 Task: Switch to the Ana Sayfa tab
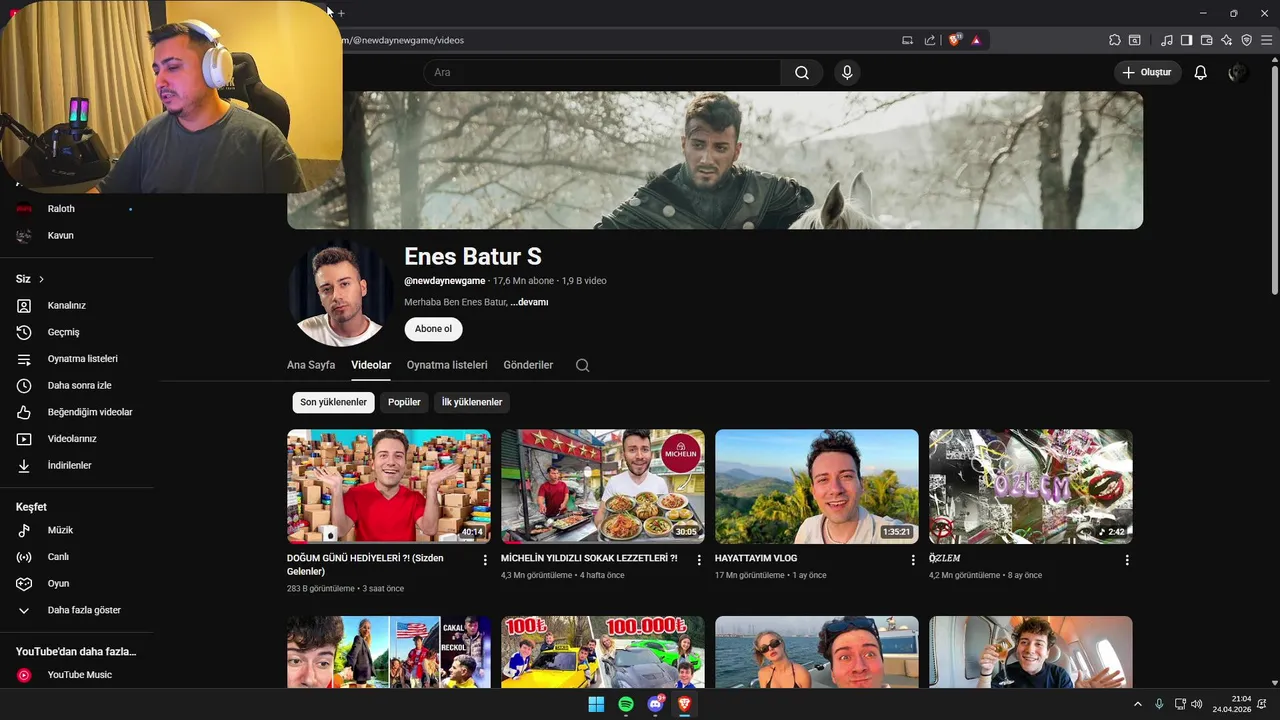[311, 365]
